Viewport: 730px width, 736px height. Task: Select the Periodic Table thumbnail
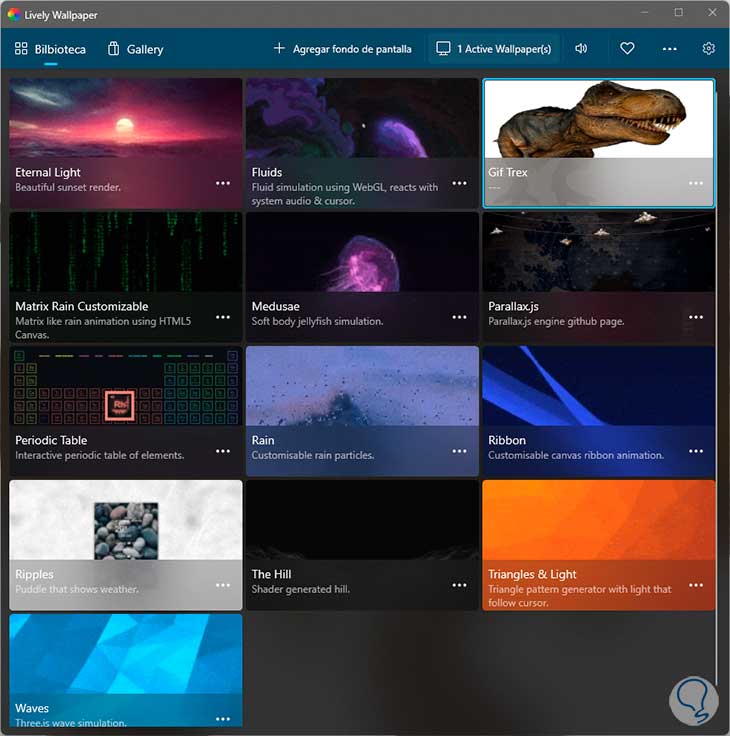pos(126,386)
